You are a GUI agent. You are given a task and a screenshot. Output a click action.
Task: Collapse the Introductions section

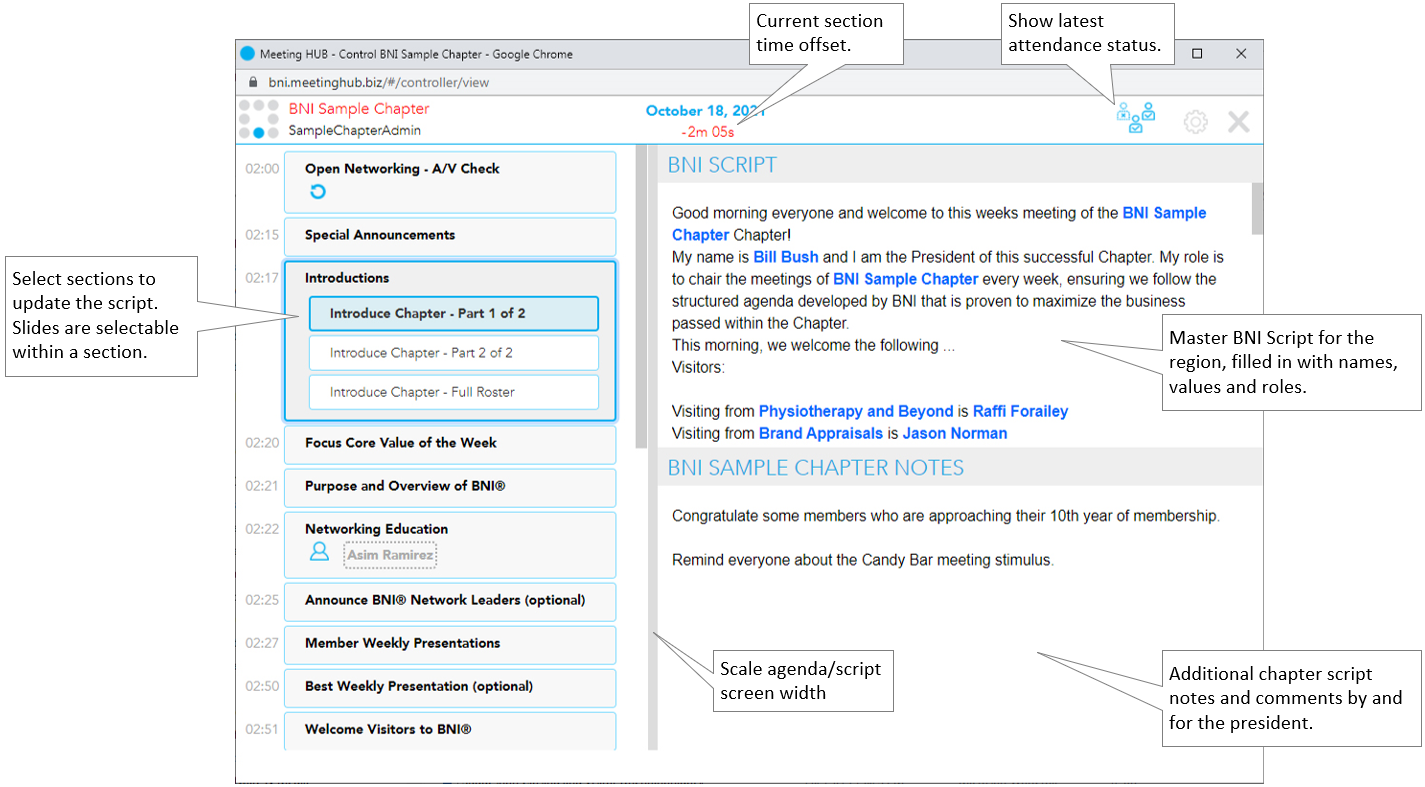click(x=347, y=278)
